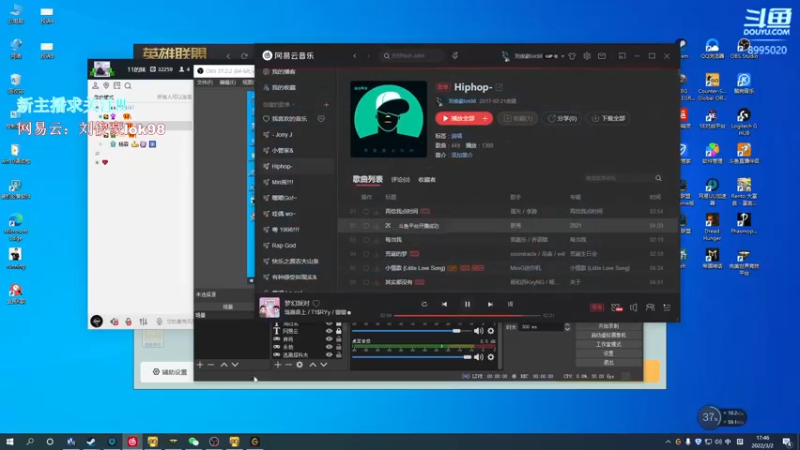Switch to the 收藏者 tab

click(x=427, y=180)
